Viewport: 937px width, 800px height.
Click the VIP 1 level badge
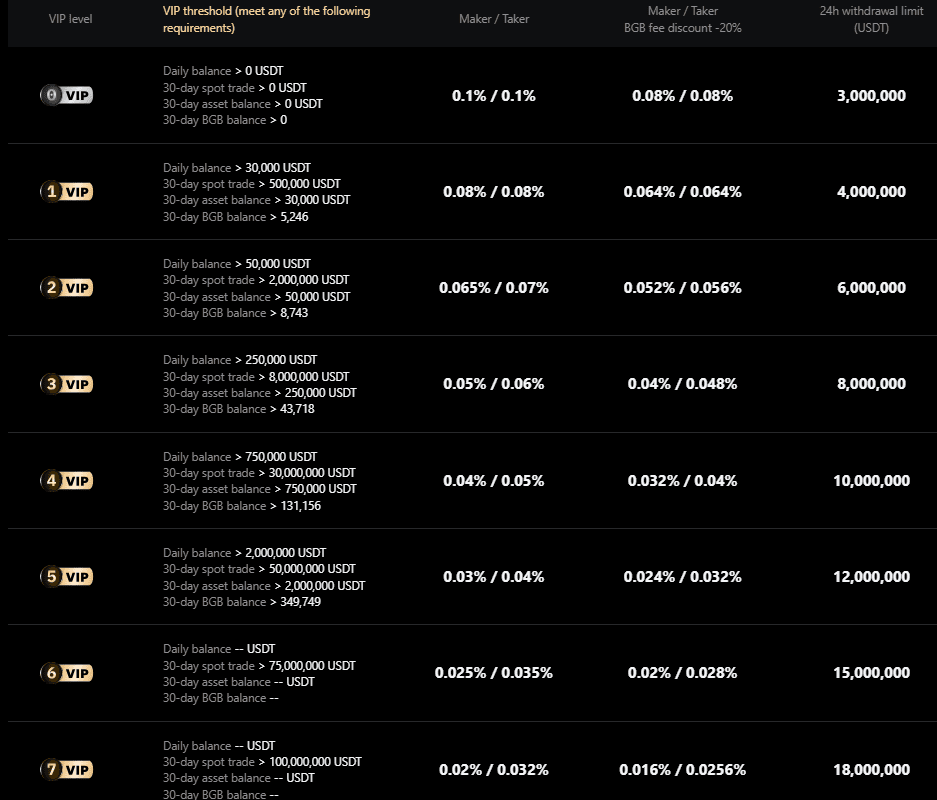tap(67, 191)
